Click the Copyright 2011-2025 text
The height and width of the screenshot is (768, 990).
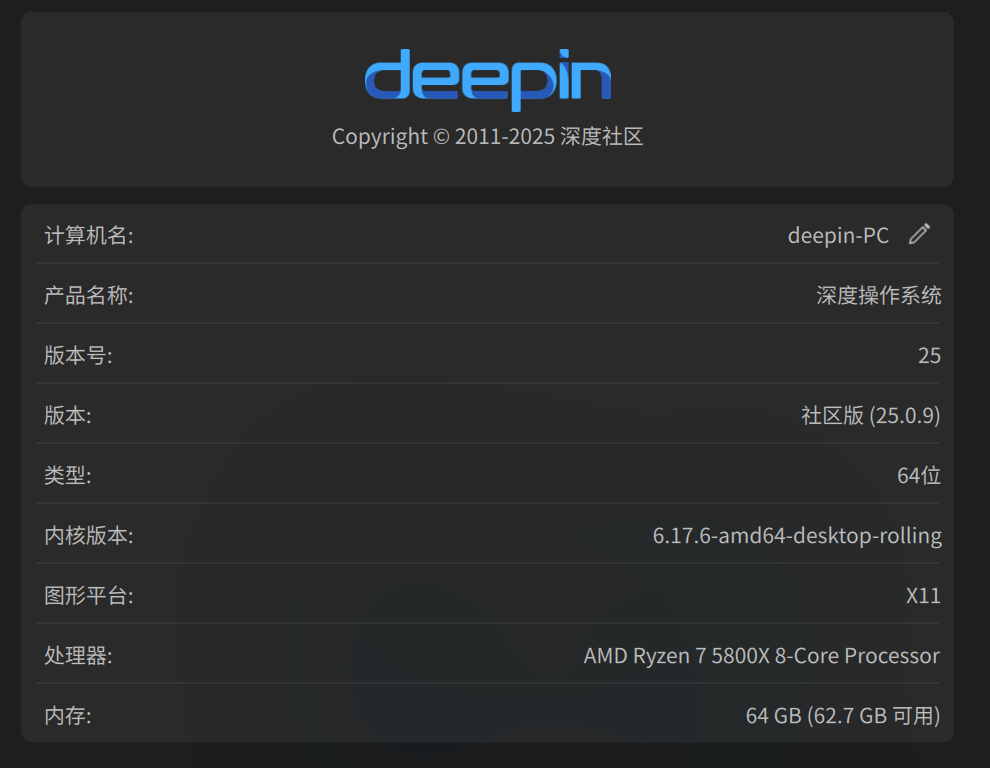[x=487, y=136]
